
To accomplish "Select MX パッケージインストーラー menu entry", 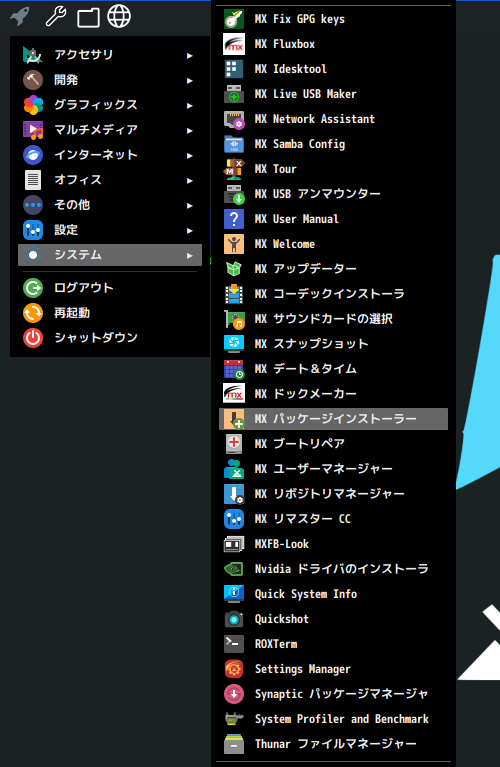I will [333, 419].
